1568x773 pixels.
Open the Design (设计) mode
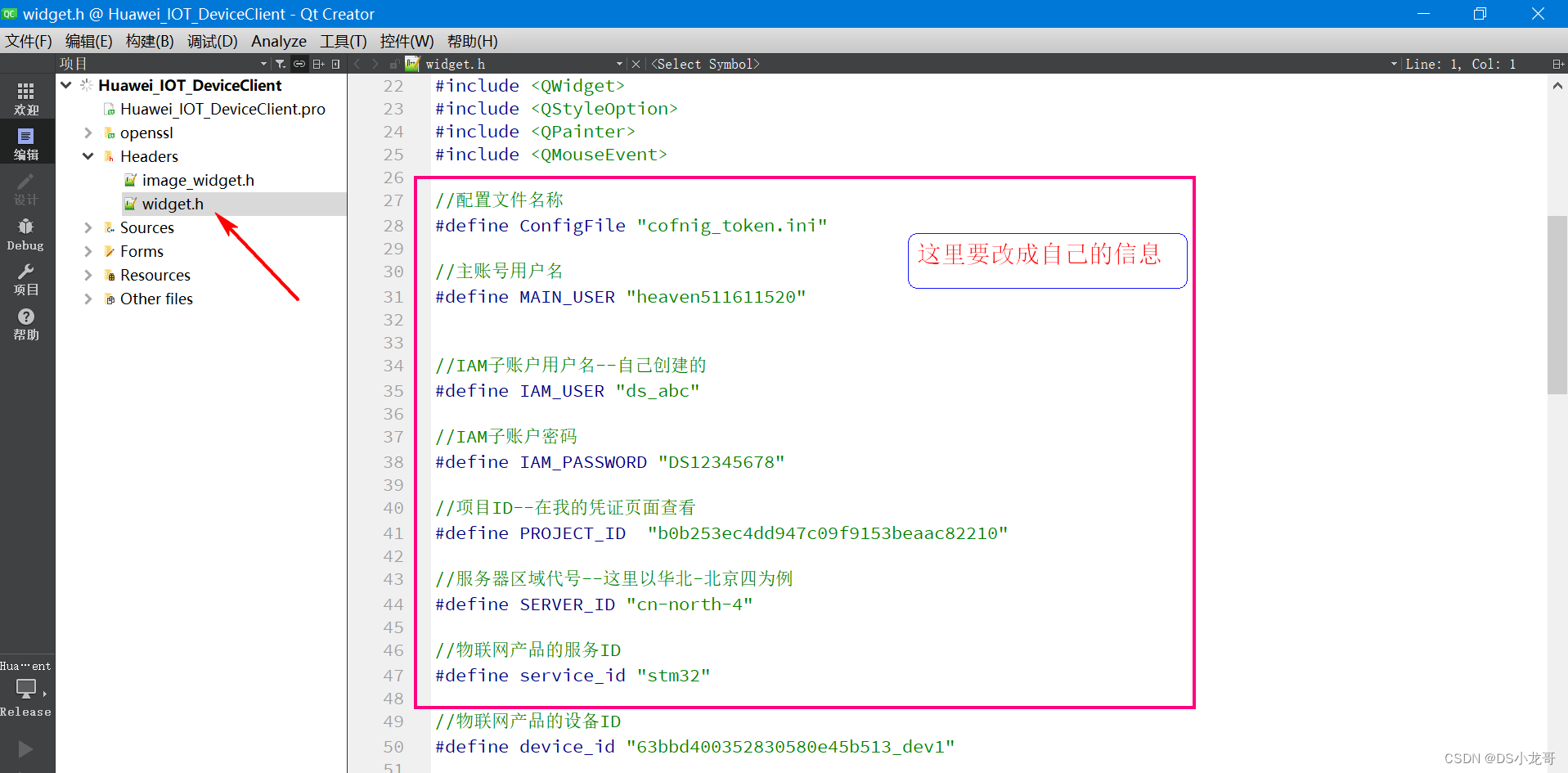click(26, 188)
